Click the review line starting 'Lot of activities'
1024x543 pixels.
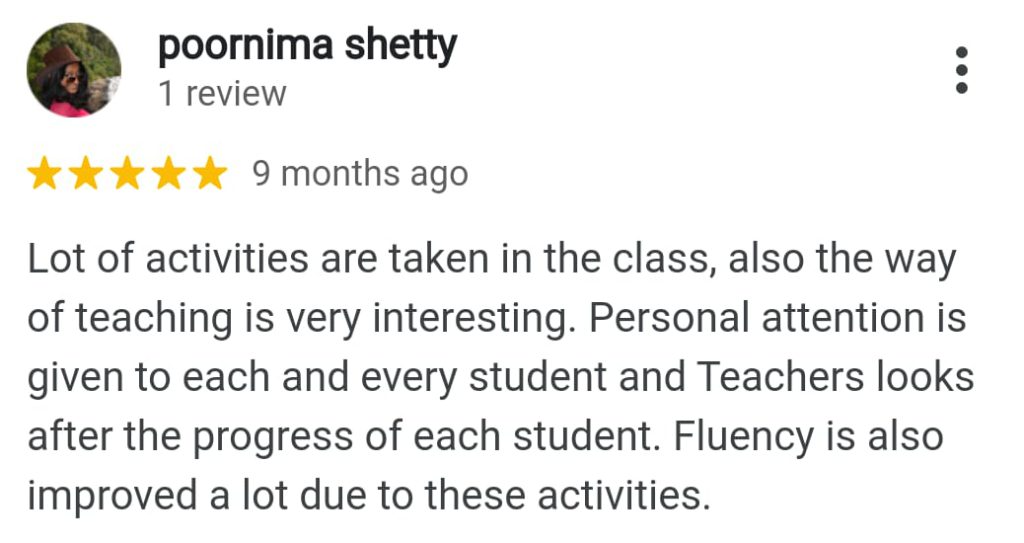[492, 259]
